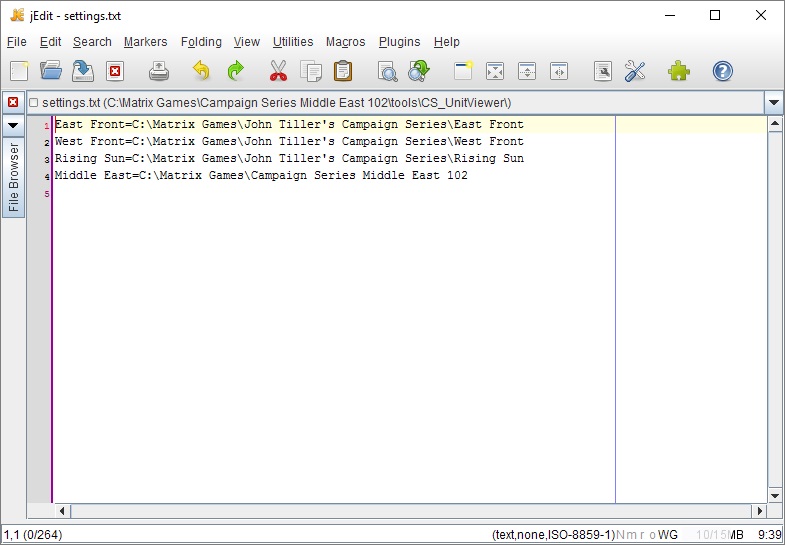The image size is (785, 545).
Task: Click vertical scrollbar up arrow
Action: point(774,123)
